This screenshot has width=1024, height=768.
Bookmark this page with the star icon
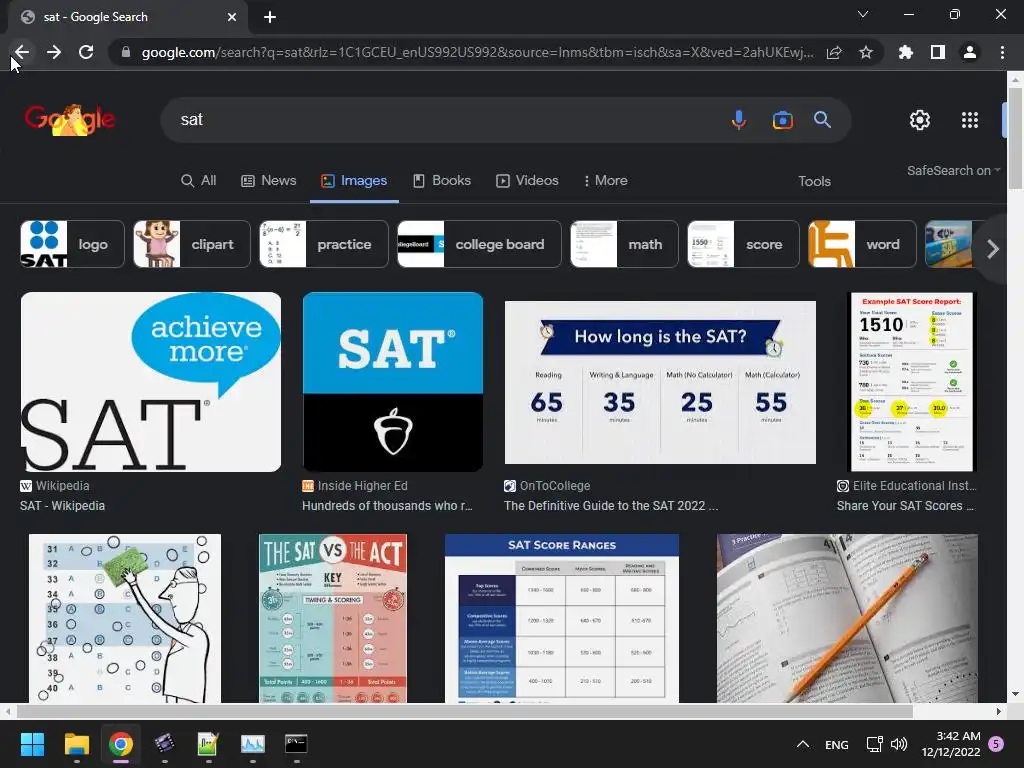point(866,52)
